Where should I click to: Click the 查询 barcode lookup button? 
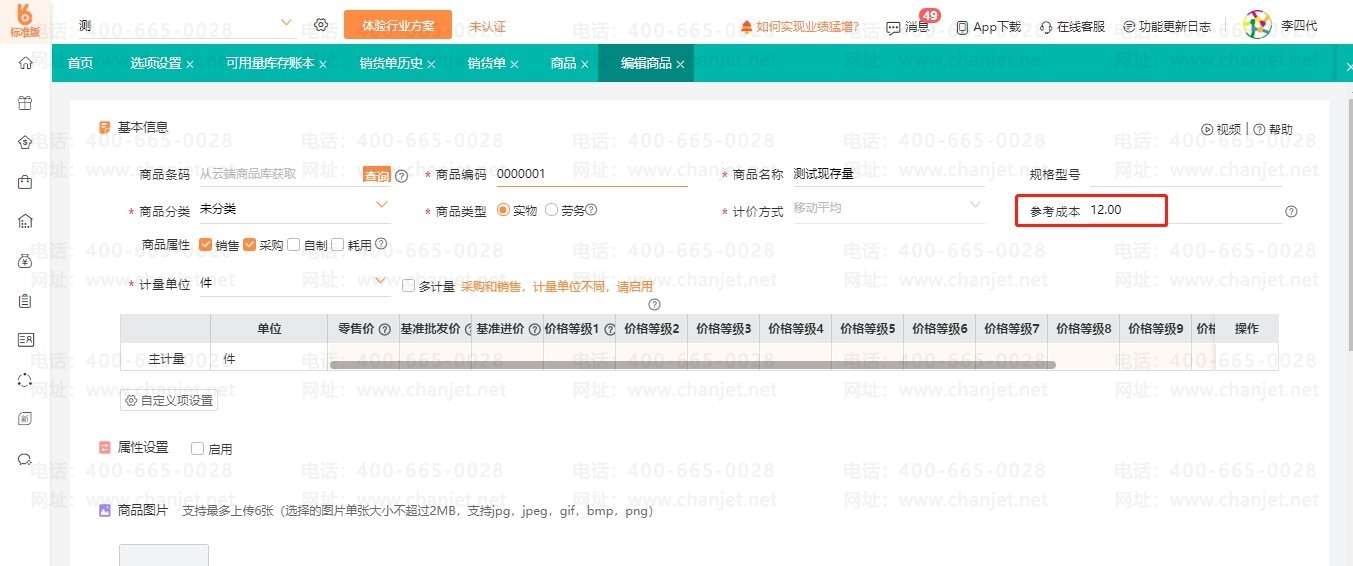click(x=376, y=175)
